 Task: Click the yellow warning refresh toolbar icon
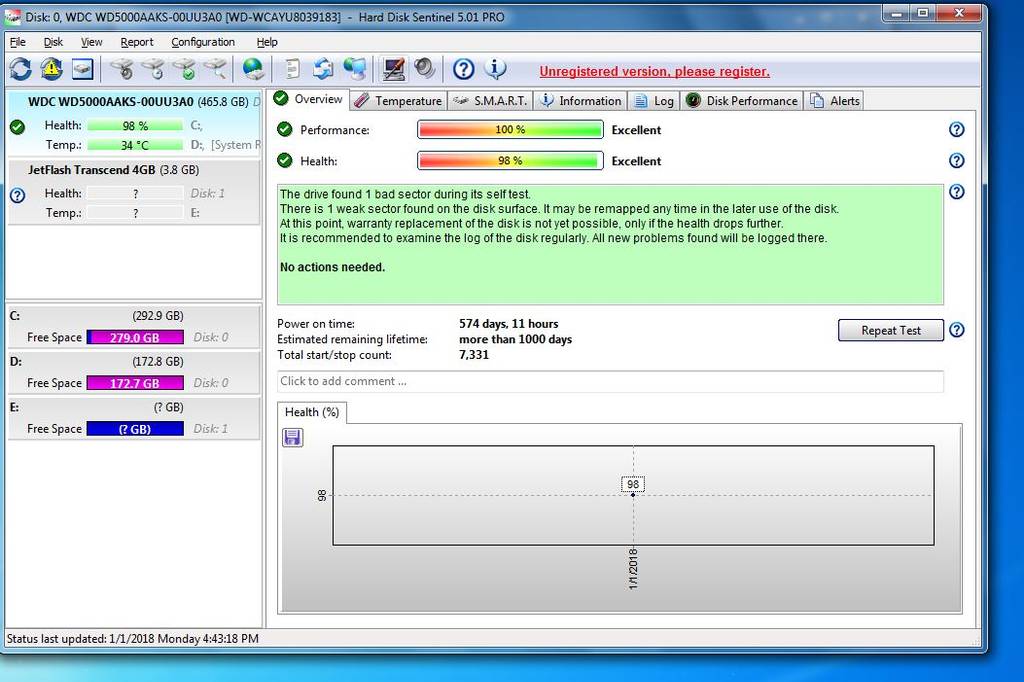point(51,69)
